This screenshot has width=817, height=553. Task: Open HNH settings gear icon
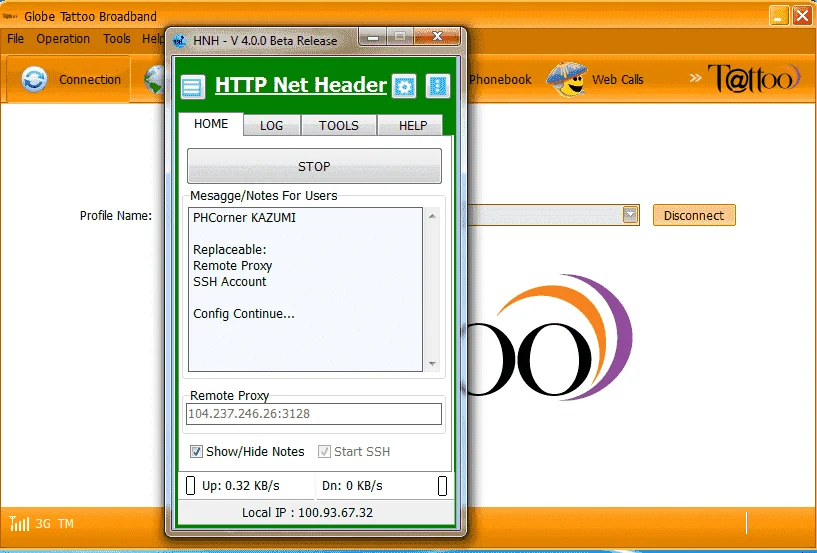click(x=404, y=87)
